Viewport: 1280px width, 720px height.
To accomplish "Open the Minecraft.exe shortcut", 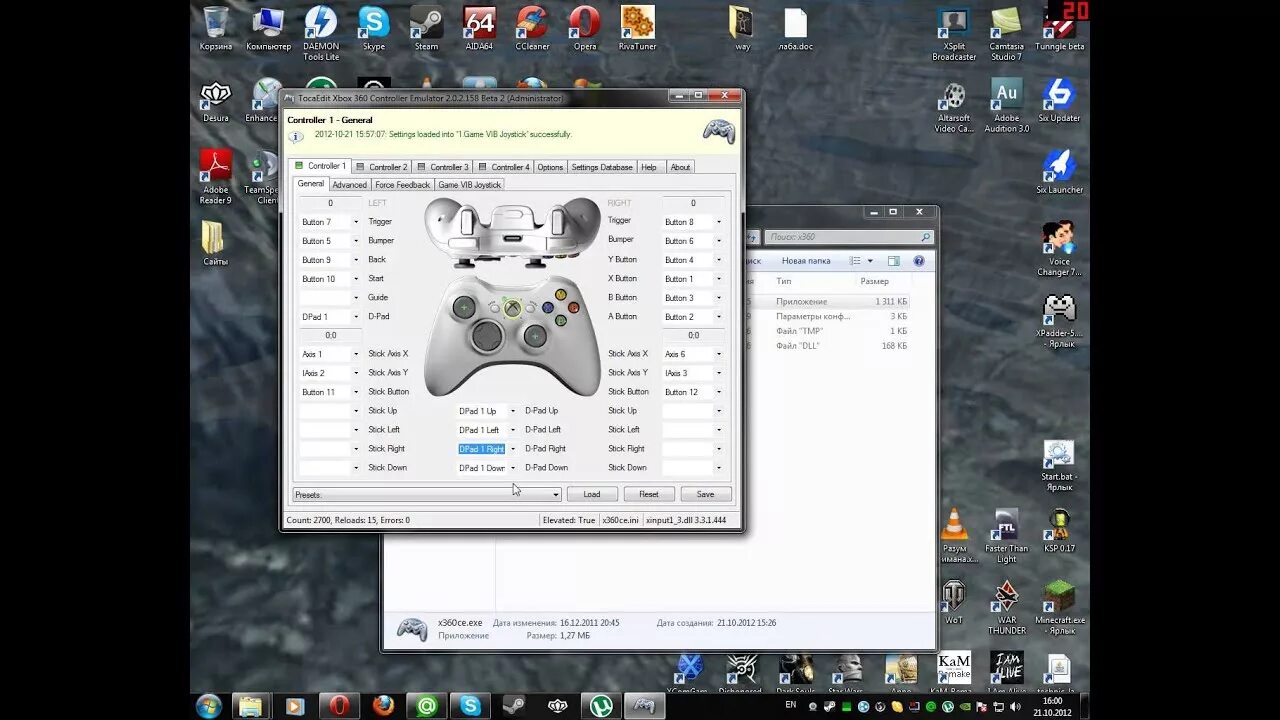I will 1059,608.
